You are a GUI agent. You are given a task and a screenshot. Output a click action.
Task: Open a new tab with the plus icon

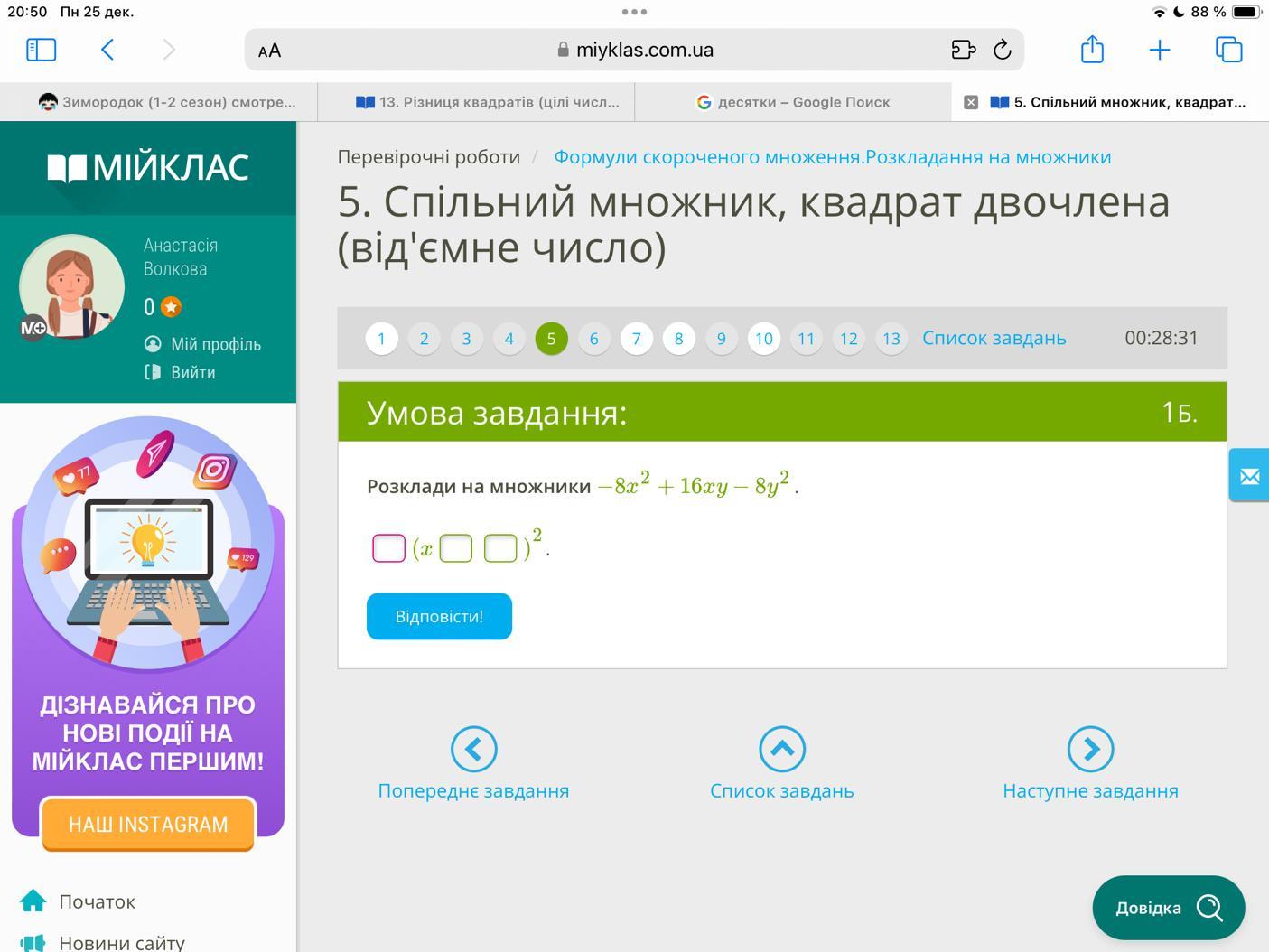tap(1159, 50)
